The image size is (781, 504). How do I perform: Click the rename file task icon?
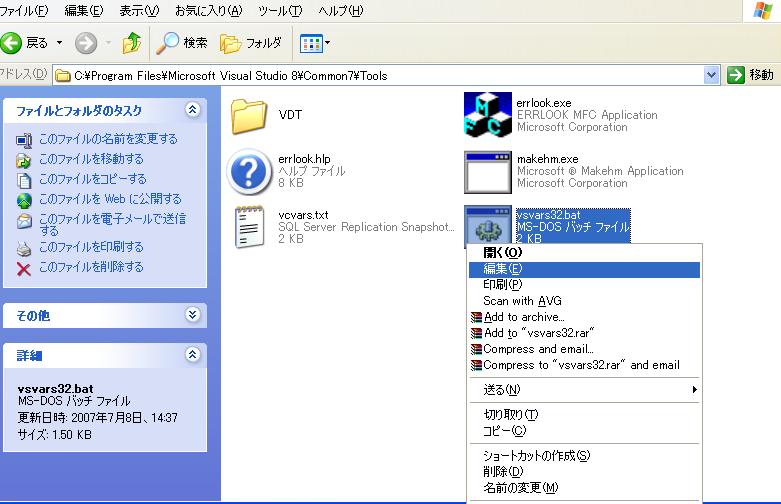tap(23, 140)
